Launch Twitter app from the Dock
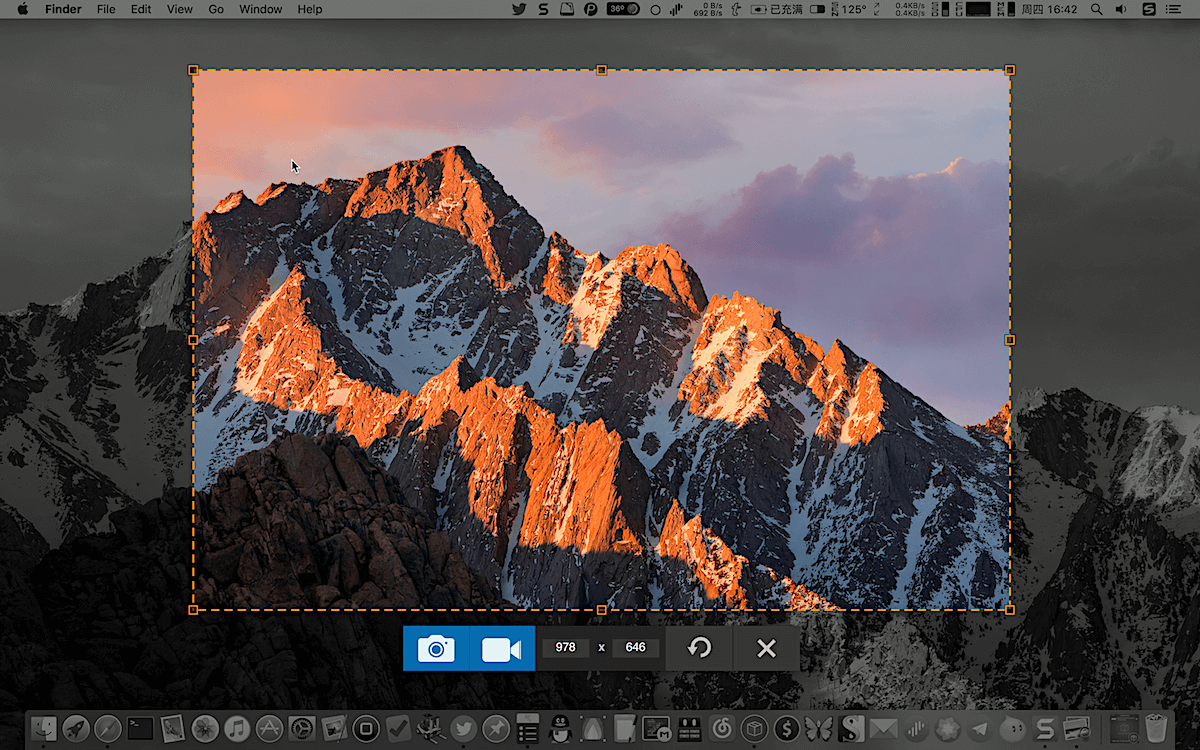 click(x=463, y=728)
